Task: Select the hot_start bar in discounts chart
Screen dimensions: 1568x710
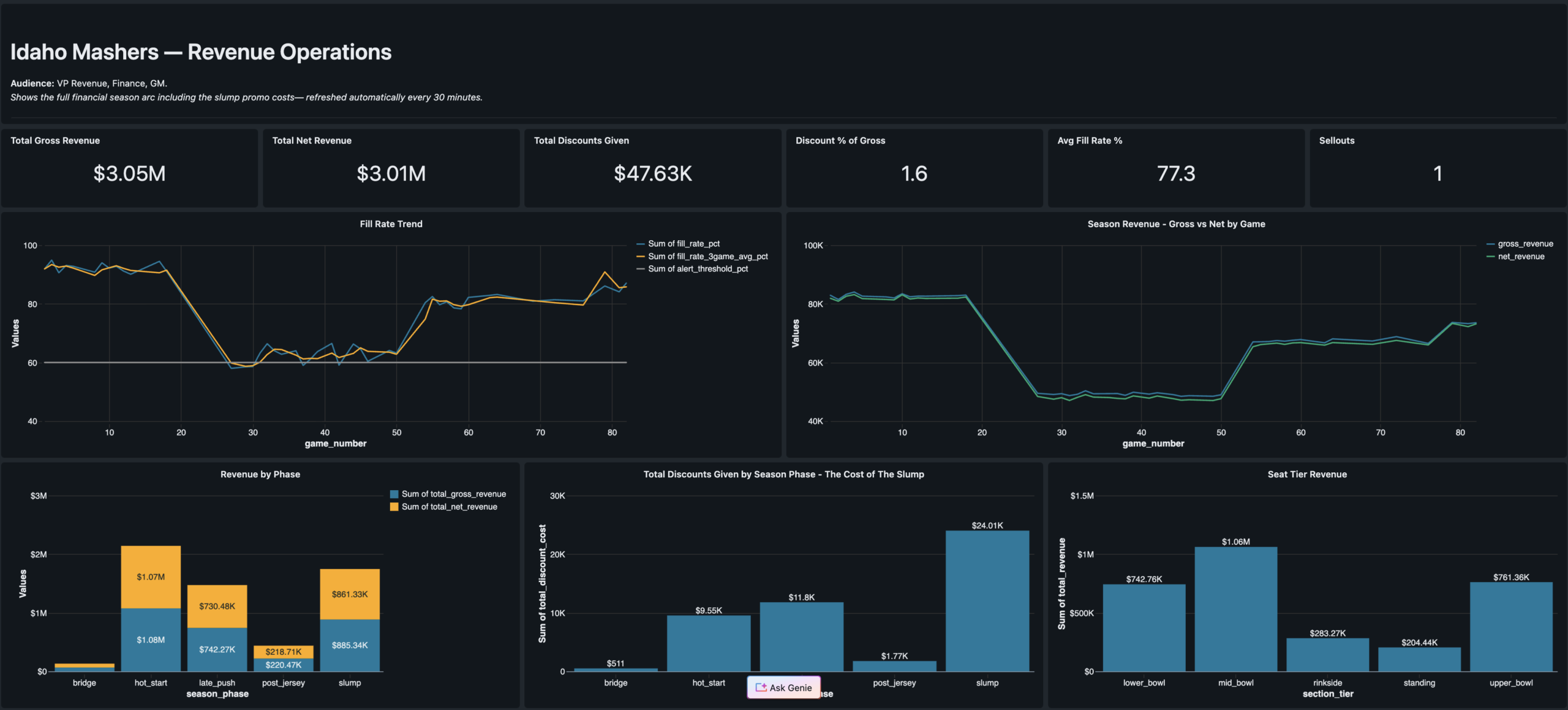Action: pyautogui.click(x=709, y=643)
